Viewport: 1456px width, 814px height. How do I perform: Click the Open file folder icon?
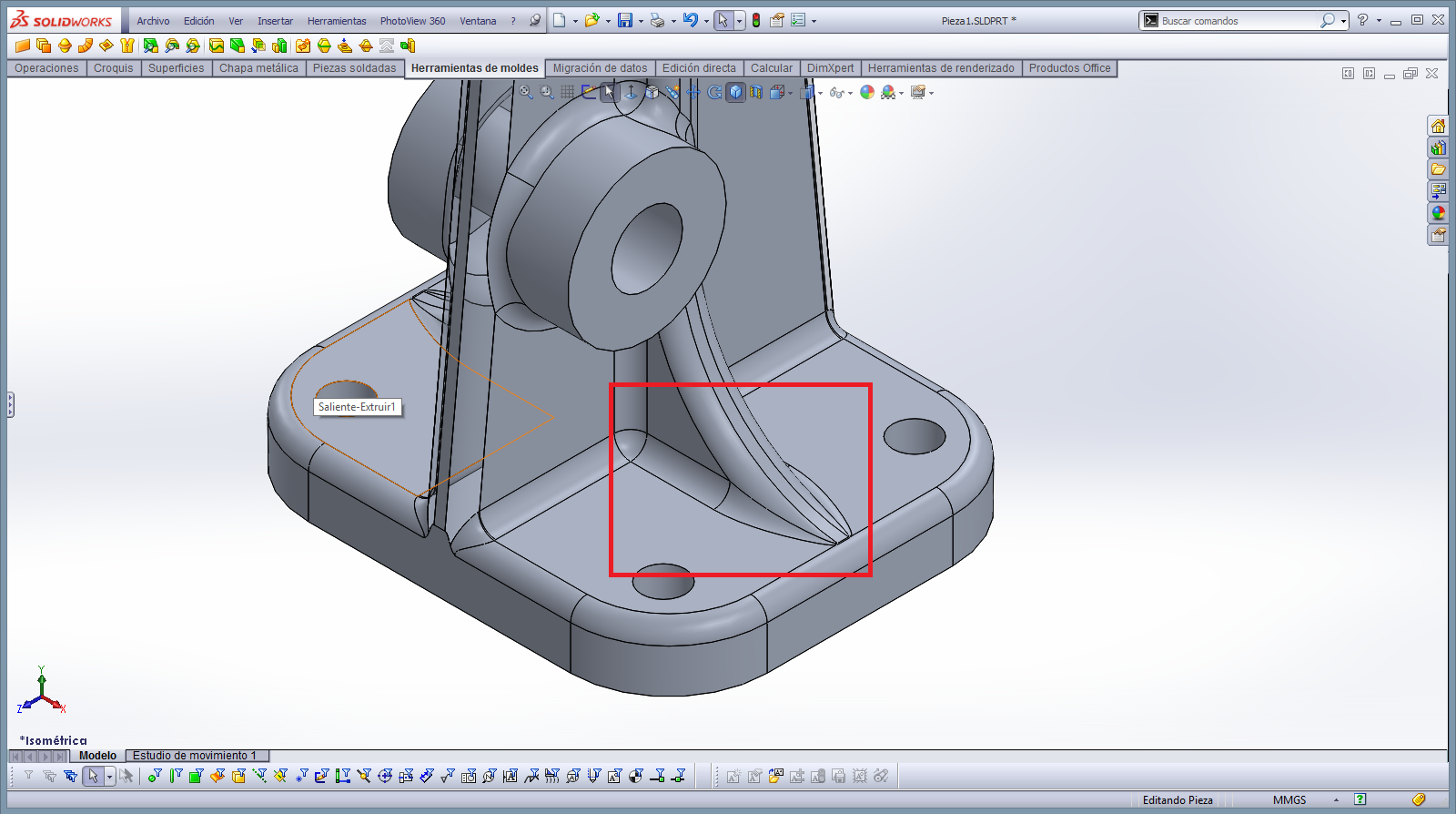click(592, 20)
